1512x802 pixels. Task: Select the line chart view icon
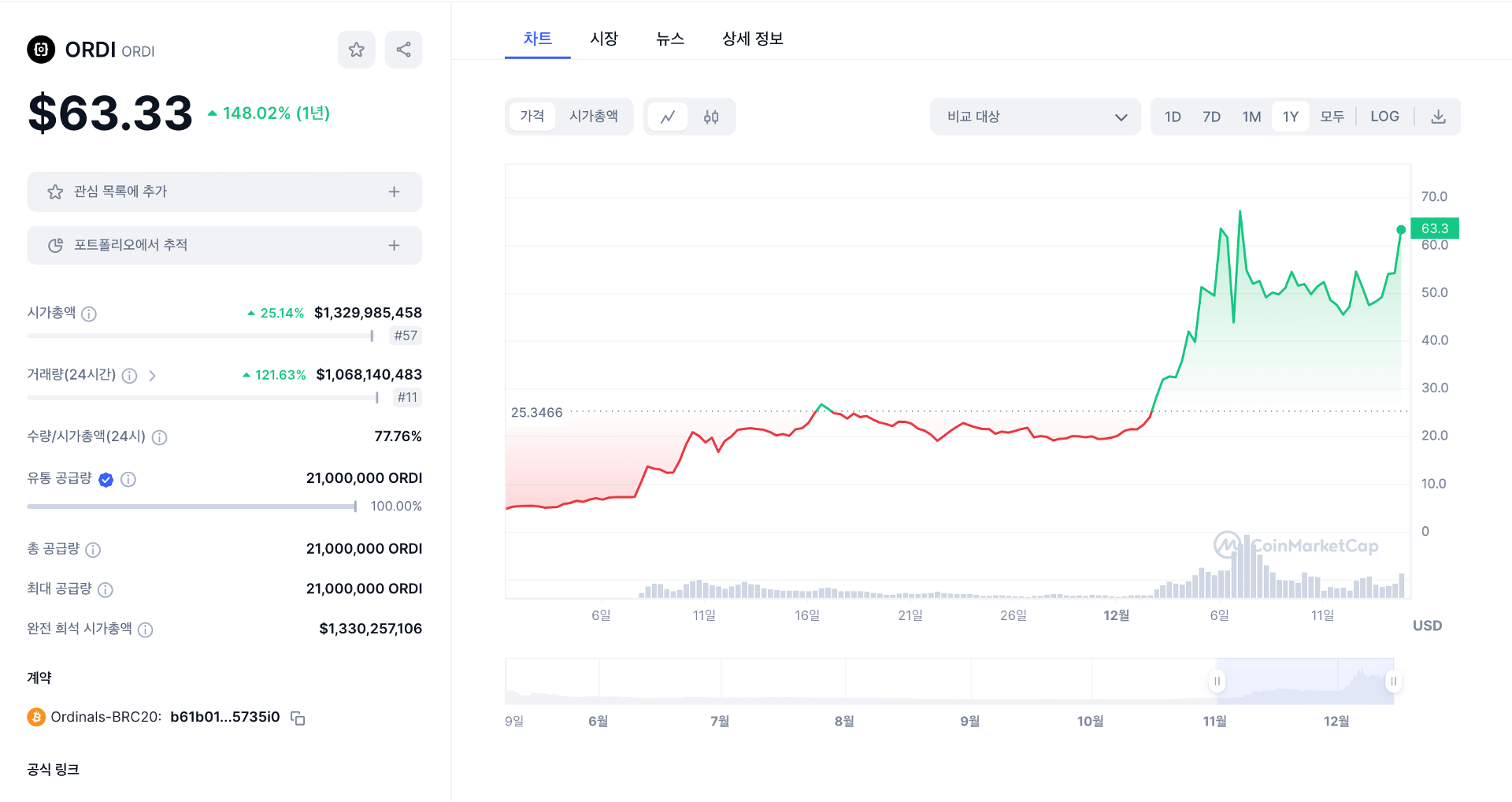(668, 117)
